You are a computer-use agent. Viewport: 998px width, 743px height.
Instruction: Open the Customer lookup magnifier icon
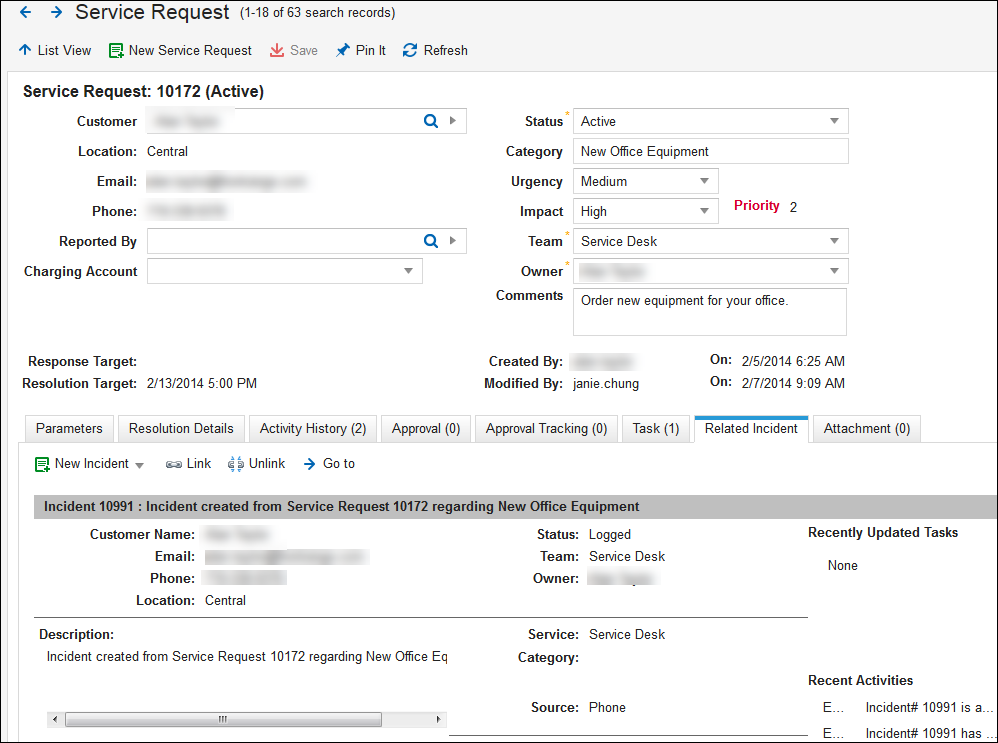(x=430, y=121)
